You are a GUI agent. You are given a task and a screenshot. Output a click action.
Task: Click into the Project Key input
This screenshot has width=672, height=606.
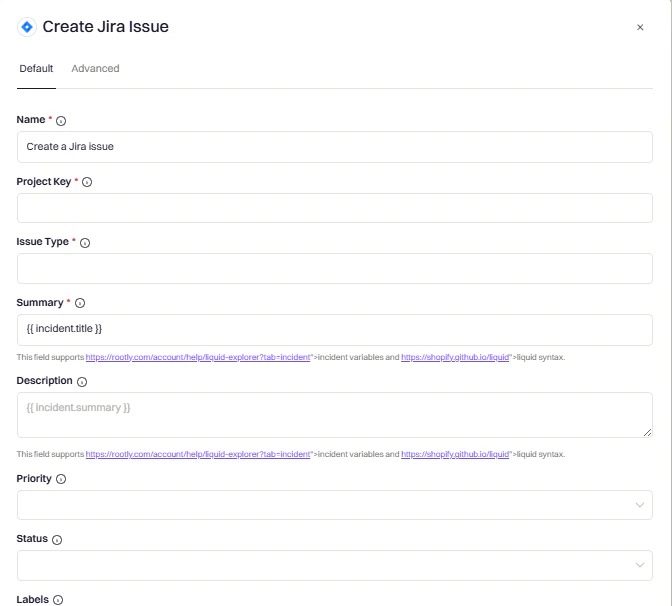coord(335,208)
